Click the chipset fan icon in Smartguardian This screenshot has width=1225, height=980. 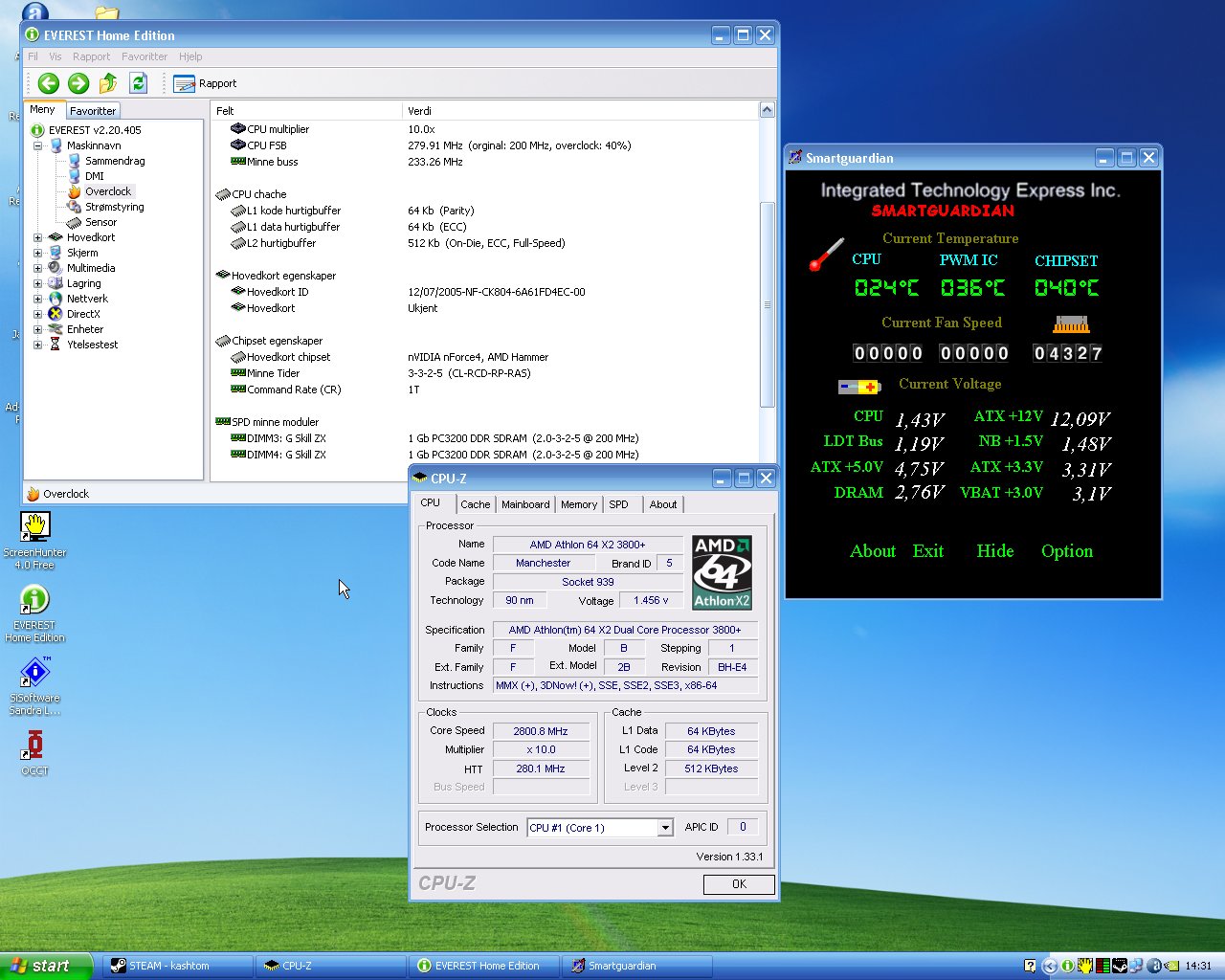[1072, 324]
